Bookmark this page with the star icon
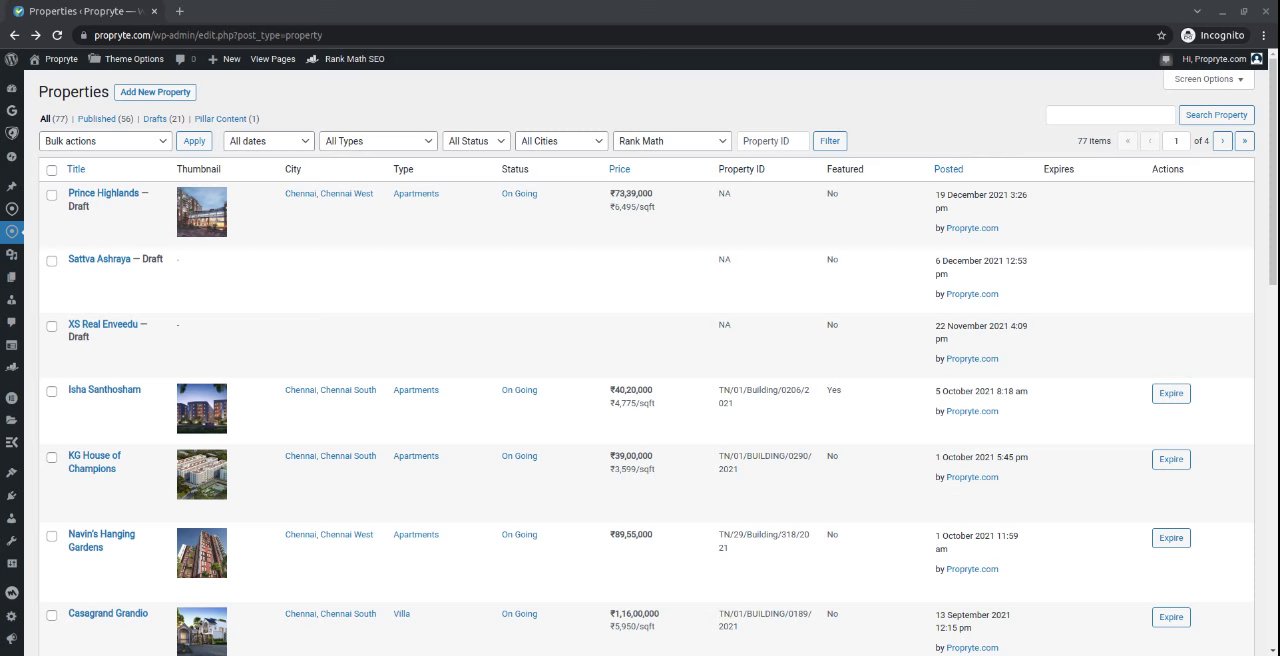 tap(1161, 35)
